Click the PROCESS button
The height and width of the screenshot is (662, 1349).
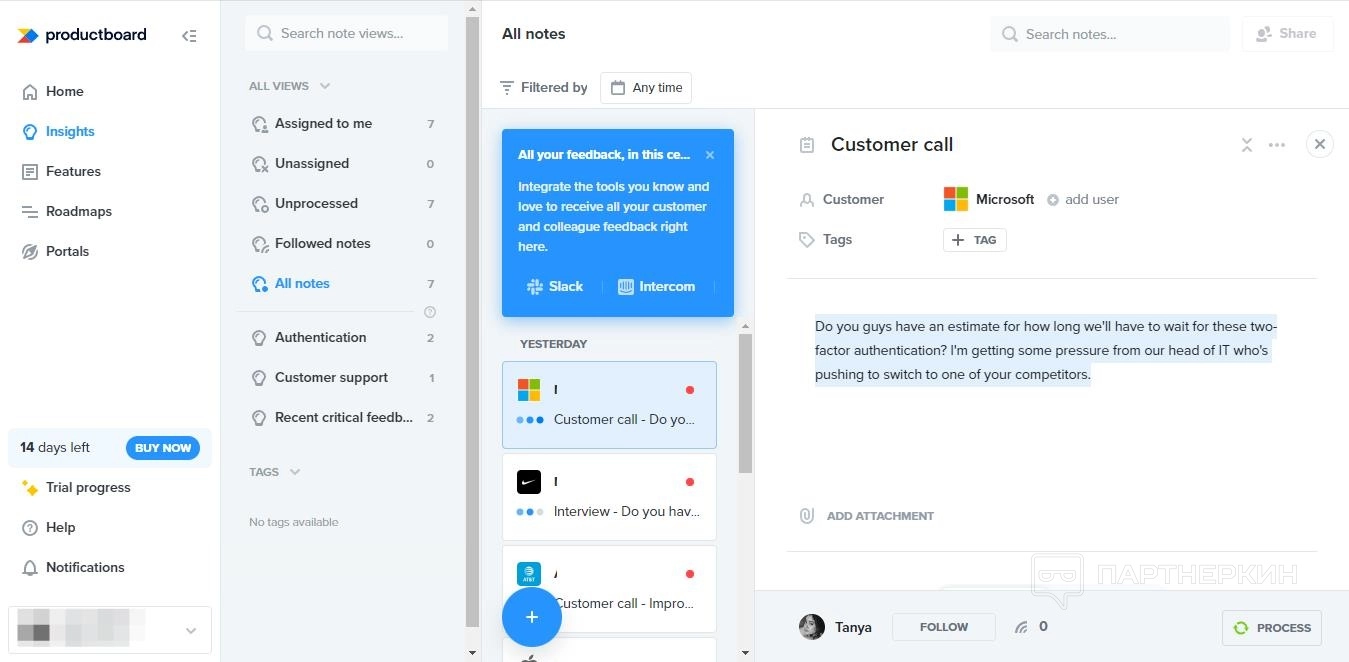click(x=1272, y=628)
